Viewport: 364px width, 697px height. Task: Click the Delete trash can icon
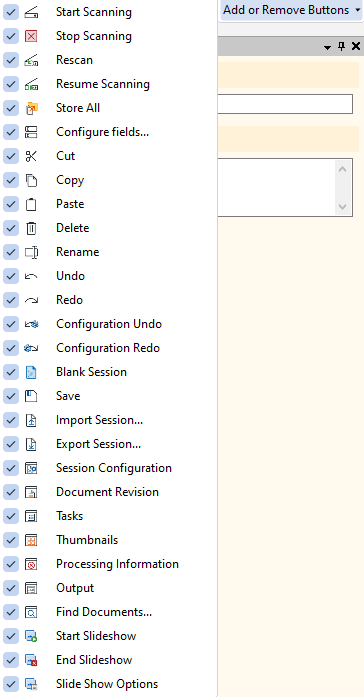31,228
